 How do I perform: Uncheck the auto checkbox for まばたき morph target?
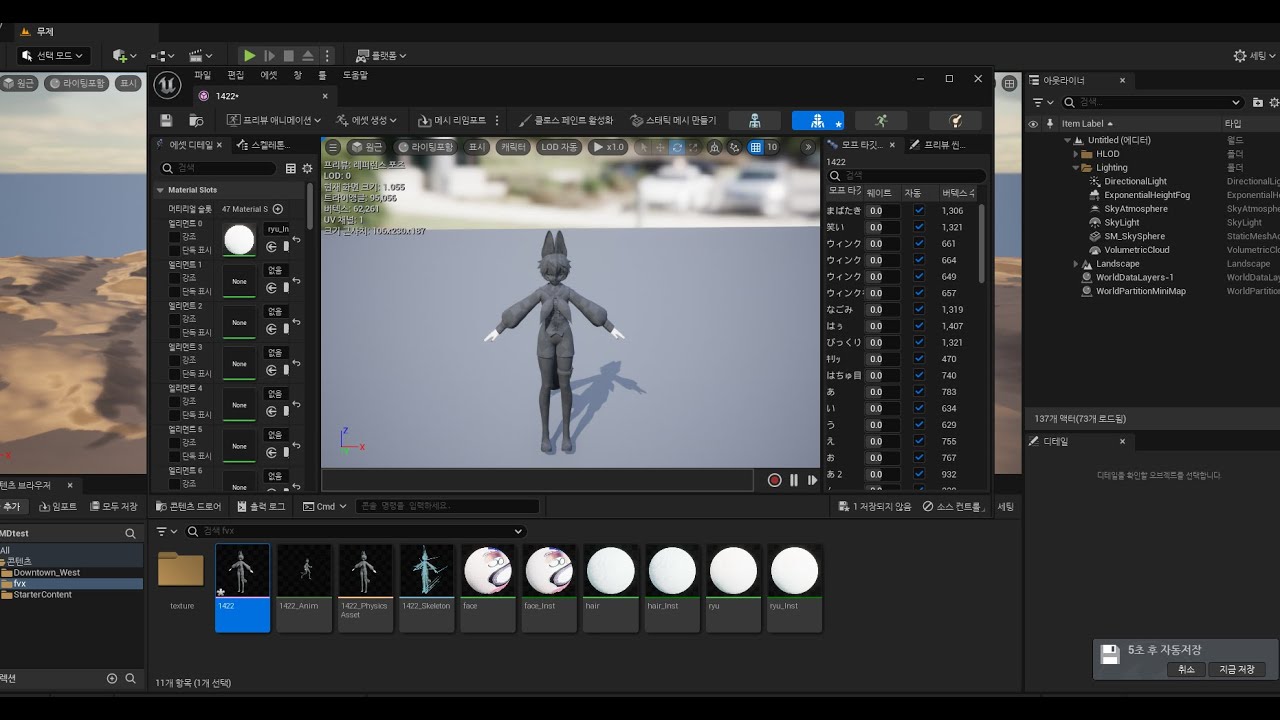[919, 211]
